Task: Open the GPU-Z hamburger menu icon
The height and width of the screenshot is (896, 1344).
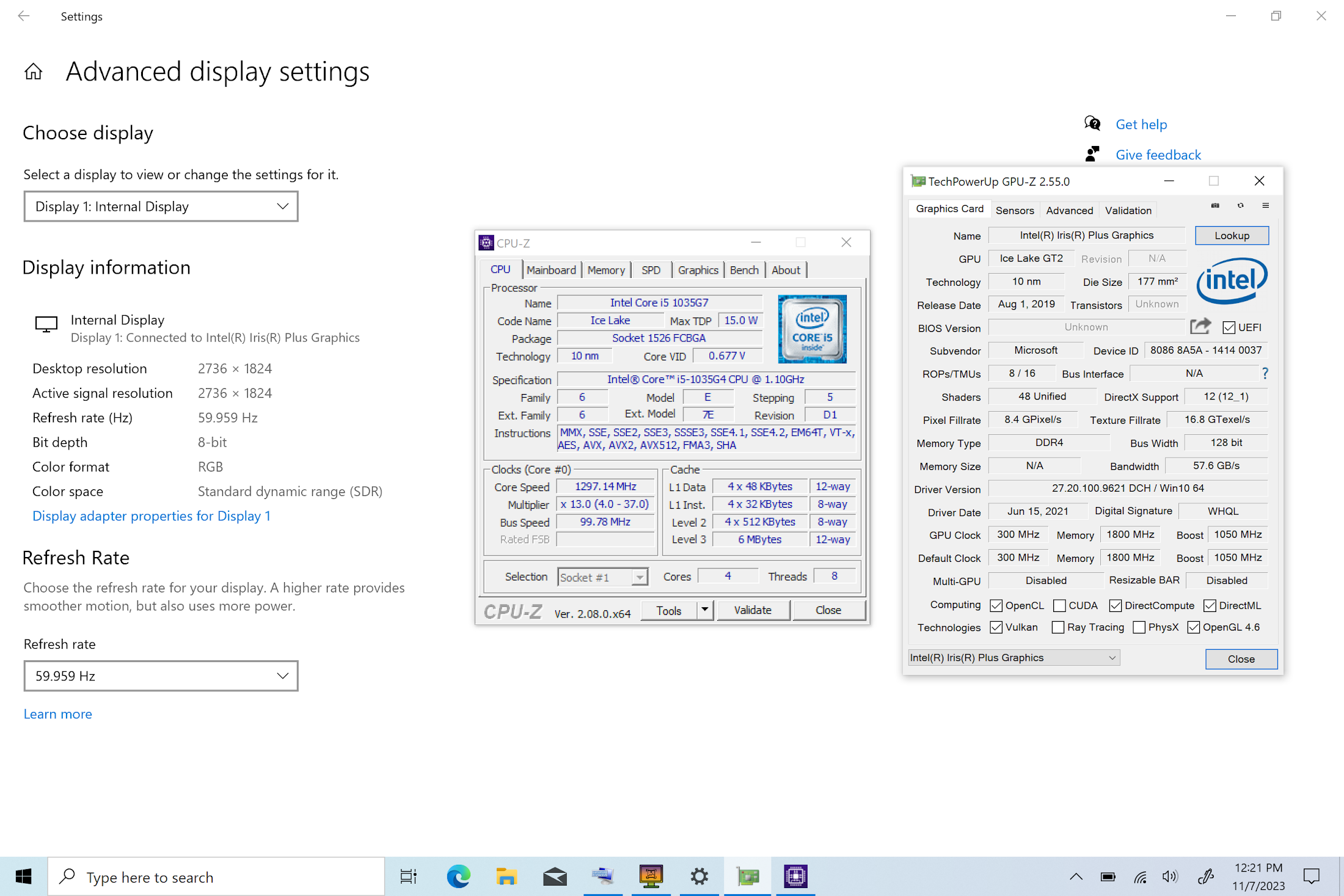Action: (x=1265, y=206)
